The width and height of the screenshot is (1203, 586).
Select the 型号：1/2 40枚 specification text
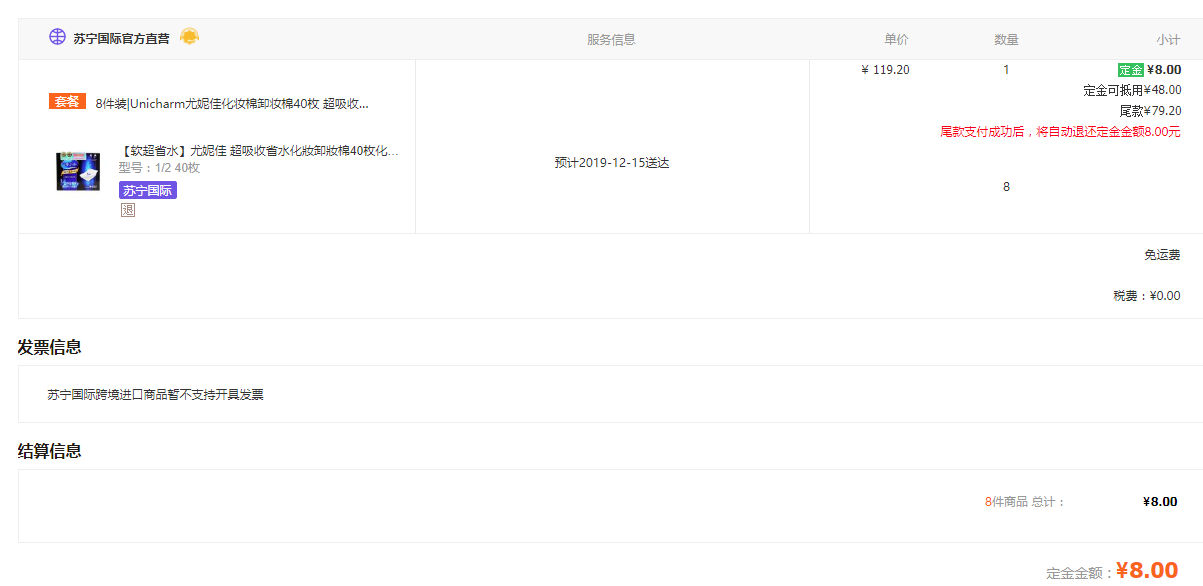coord(159,168)
